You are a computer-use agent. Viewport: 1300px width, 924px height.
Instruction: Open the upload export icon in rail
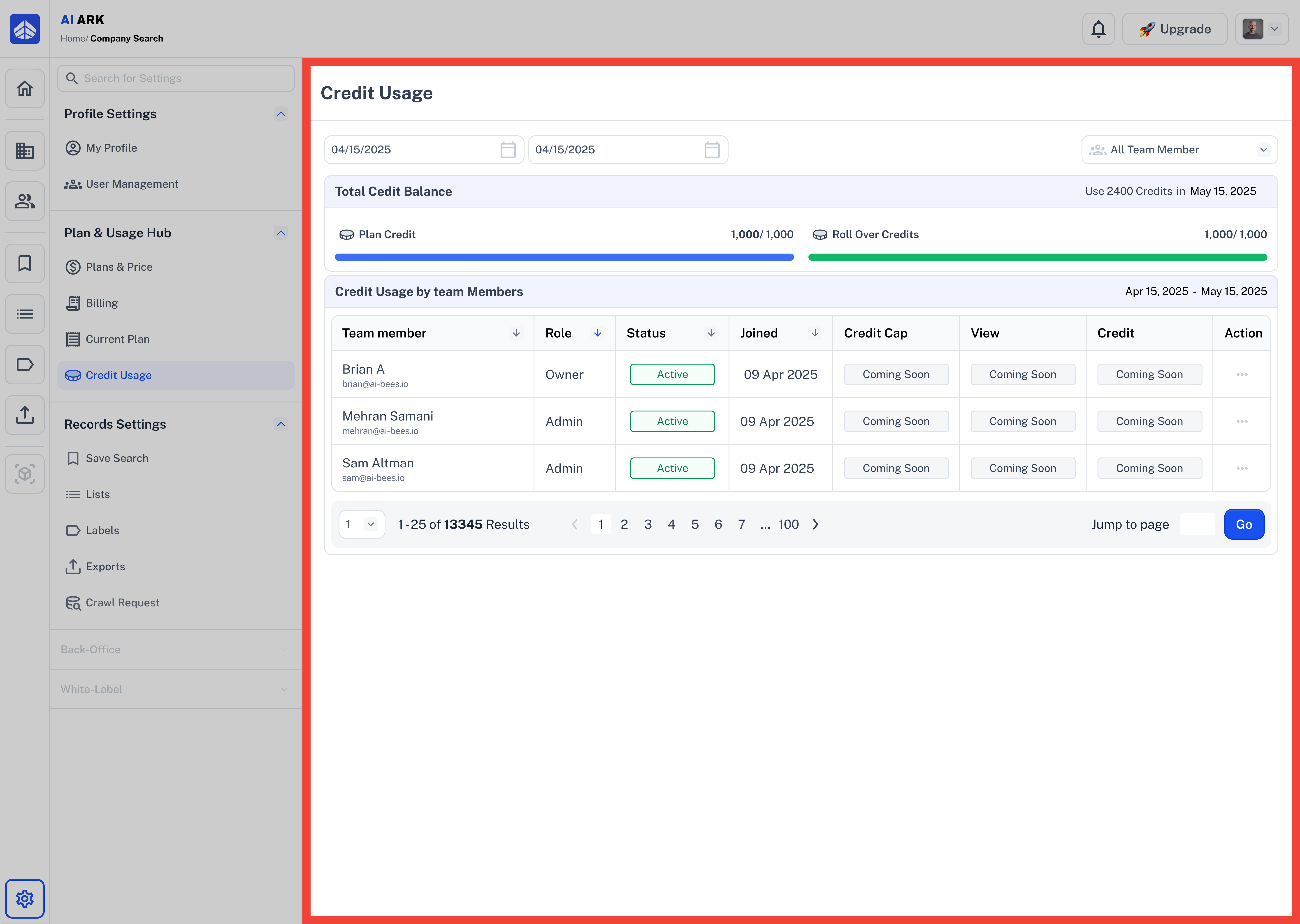point(24,415)
